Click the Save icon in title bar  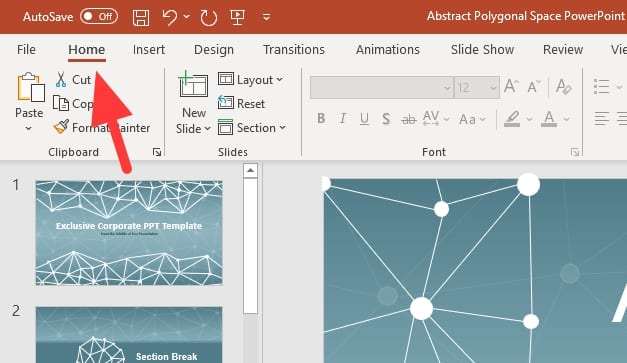pyautogui.click(x=141, y=18)
